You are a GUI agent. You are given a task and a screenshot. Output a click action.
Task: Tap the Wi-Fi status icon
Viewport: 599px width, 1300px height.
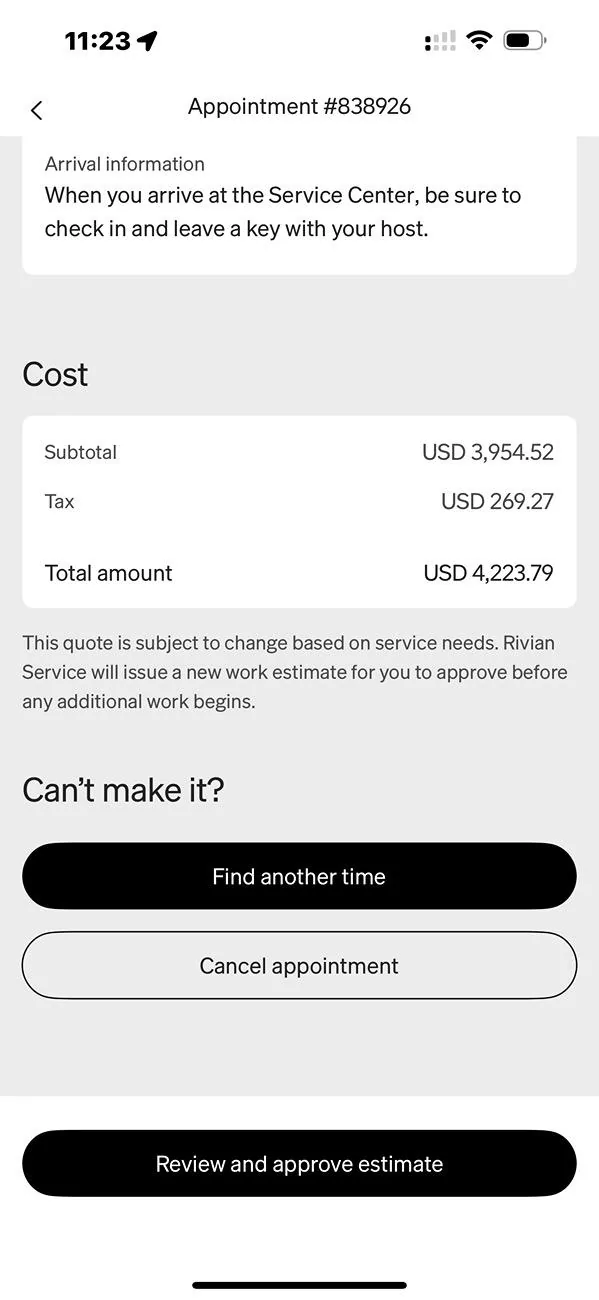pyautogui.click(x=480, y=41)
